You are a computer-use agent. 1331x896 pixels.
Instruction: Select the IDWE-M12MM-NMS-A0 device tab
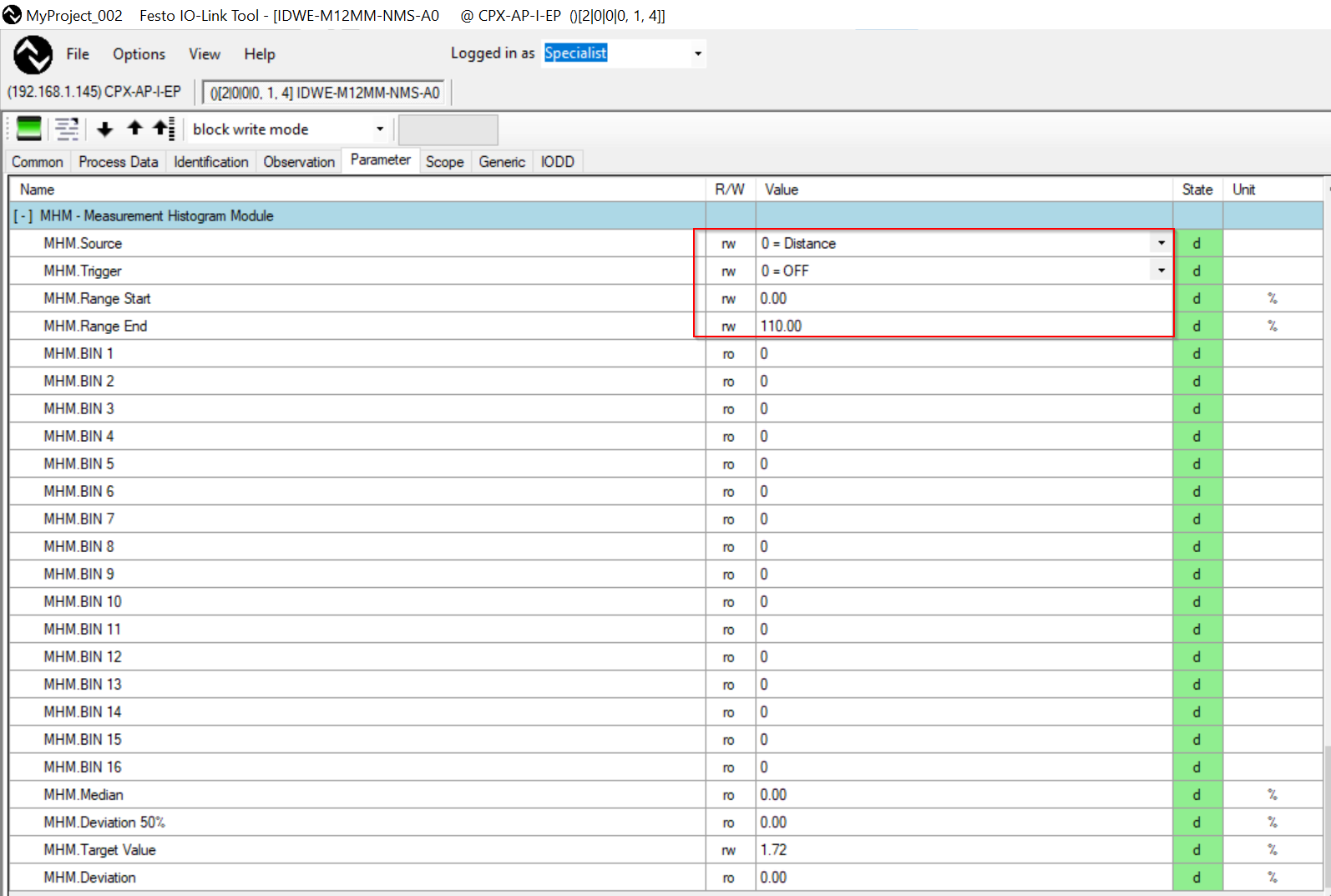tap(325, 93)
